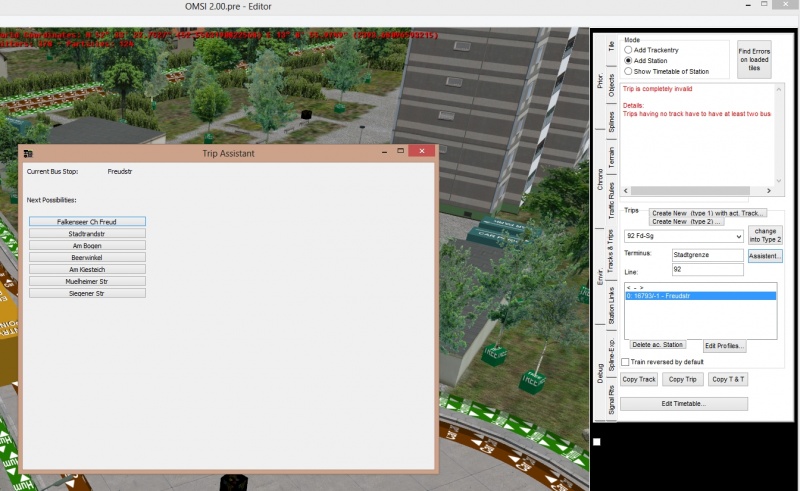Choose Am Kiesteich from next possibilities
800x491 pixels.
tap(87, 269)
